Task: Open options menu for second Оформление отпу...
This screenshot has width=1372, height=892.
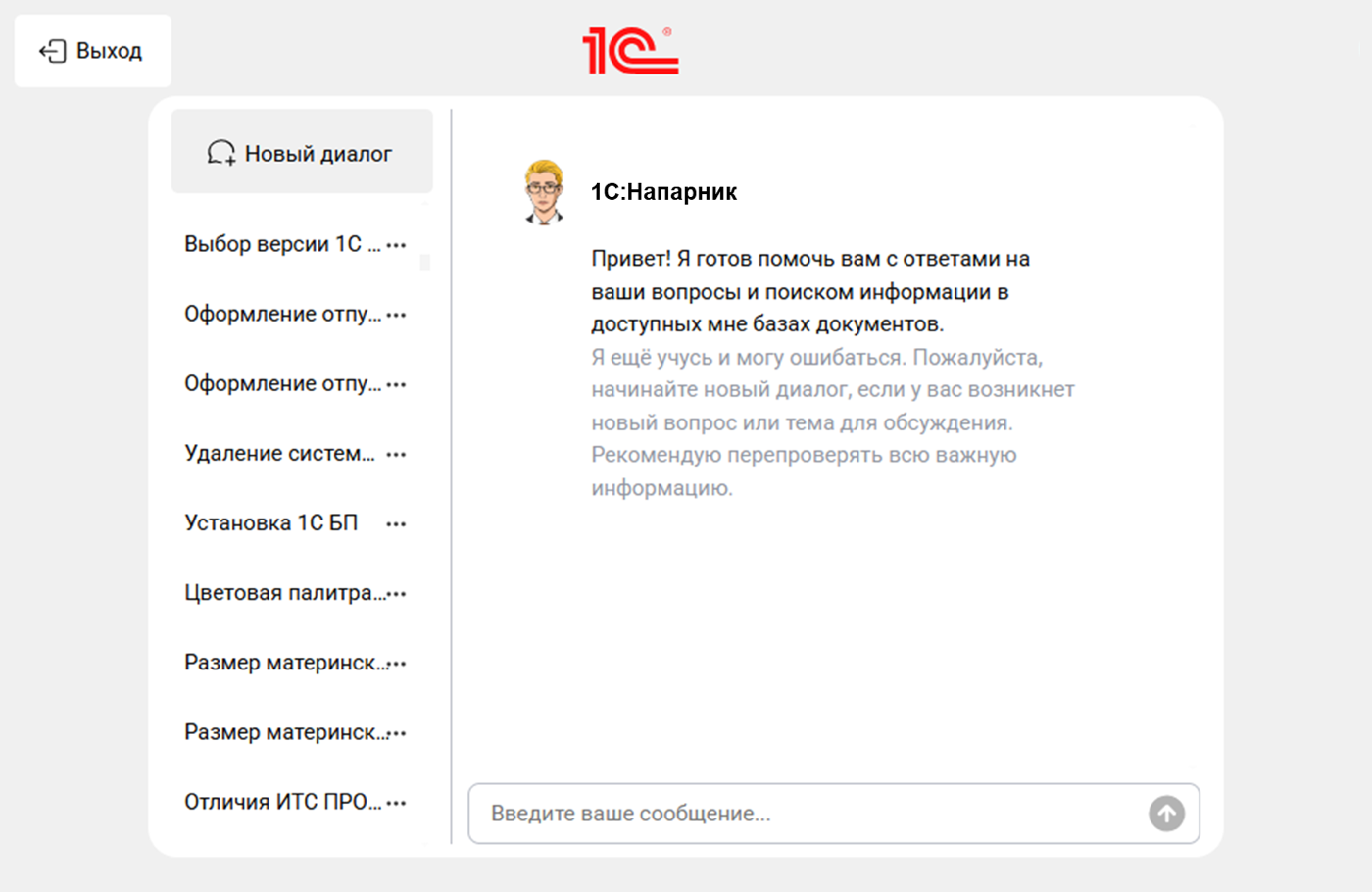Action: (x=396, y=384)
